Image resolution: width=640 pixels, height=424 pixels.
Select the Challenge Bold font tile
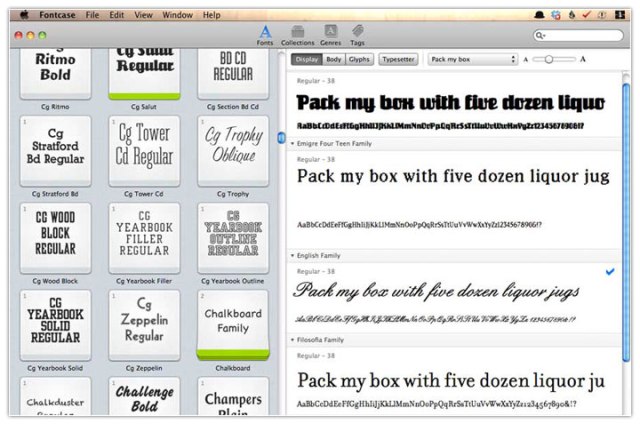pyautogui.click(x=144, y=397)
